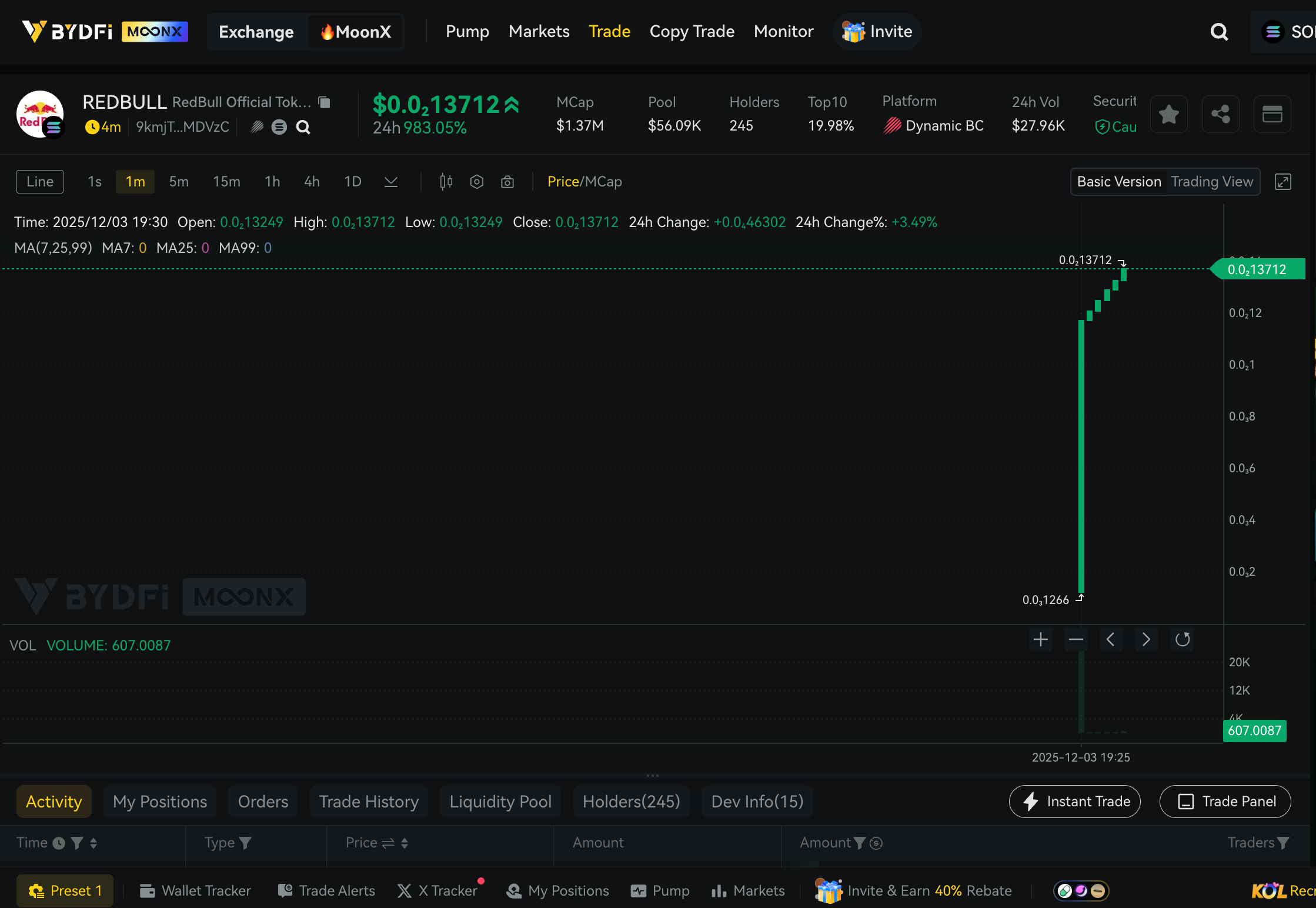
Task: Expand more timeframe options chevron
Action: click(391, 182)
